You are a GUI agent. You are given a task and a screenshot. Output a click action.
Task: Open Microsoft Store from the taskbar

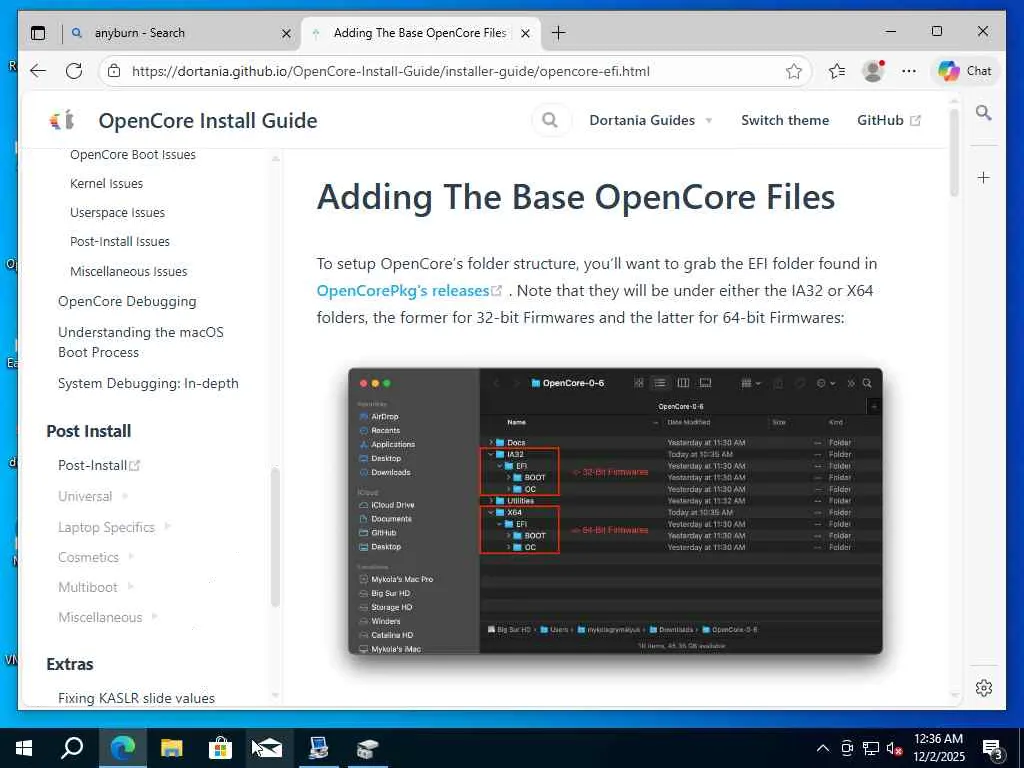(220, 748)
